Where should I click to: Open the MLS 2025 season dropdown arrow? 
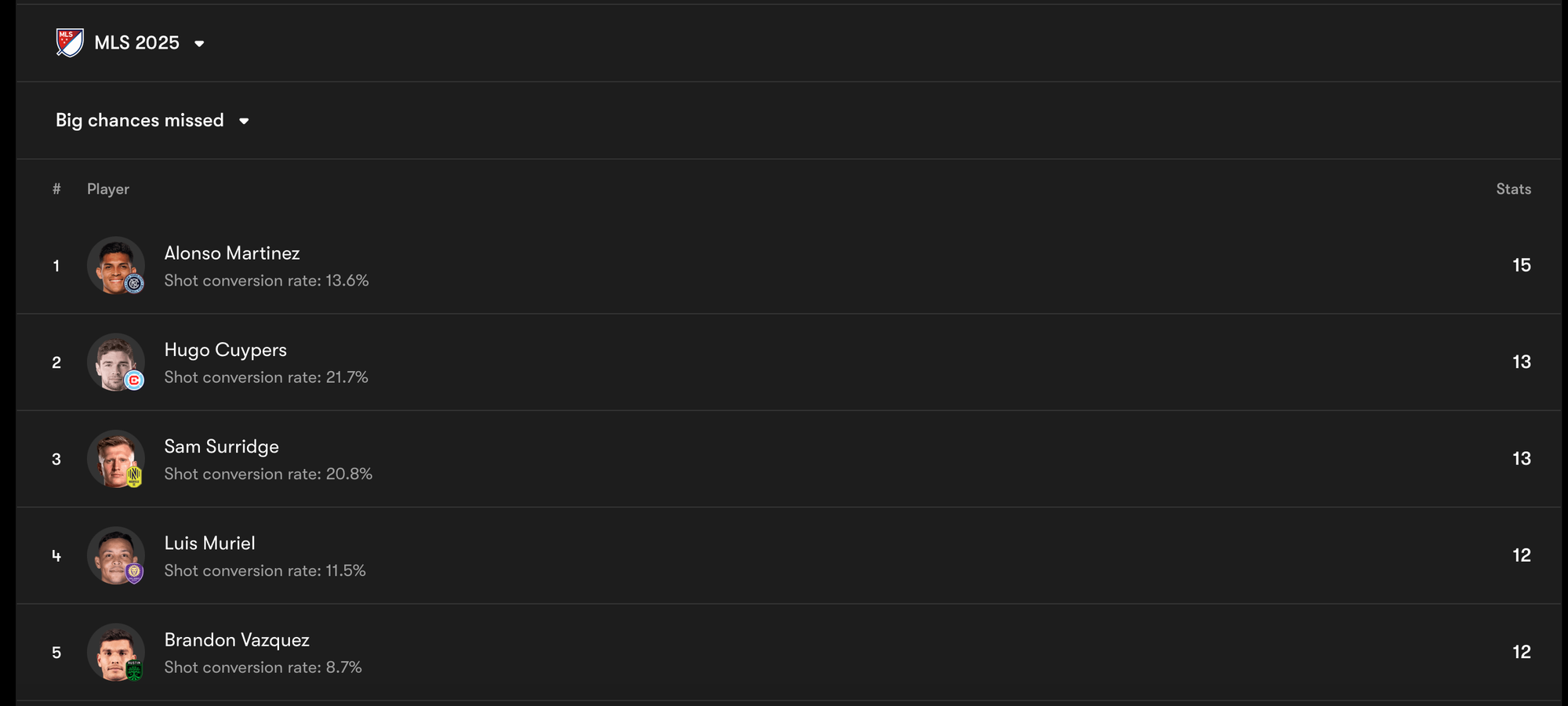click(x=199, y=44)
